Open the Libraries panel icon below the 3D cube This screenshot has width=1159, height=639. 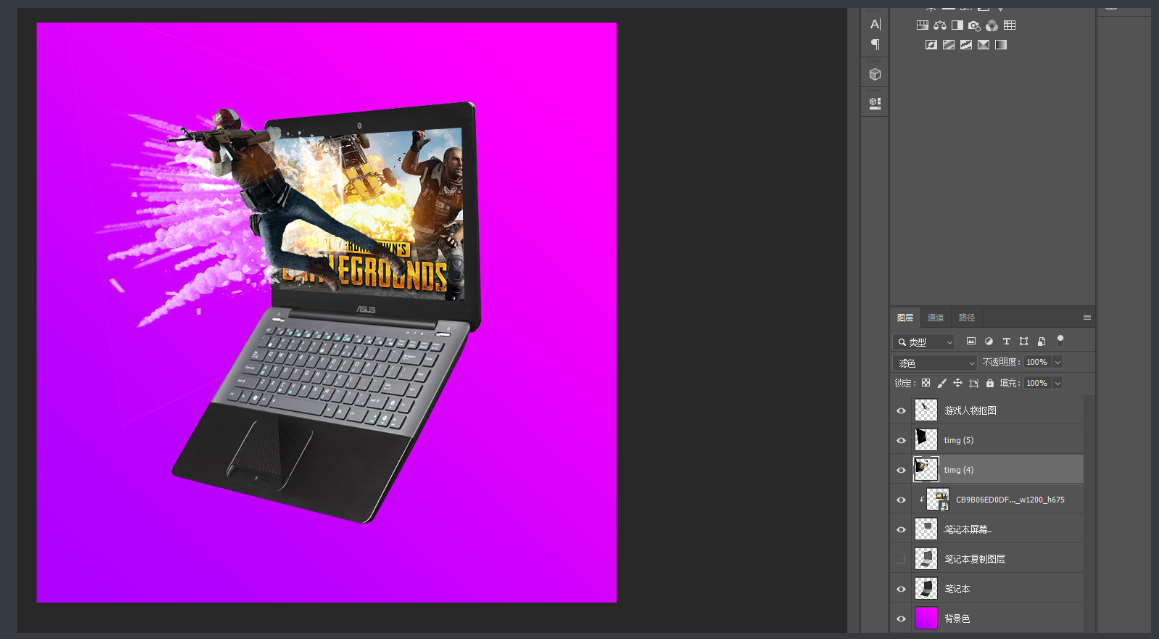click(875, 103)
